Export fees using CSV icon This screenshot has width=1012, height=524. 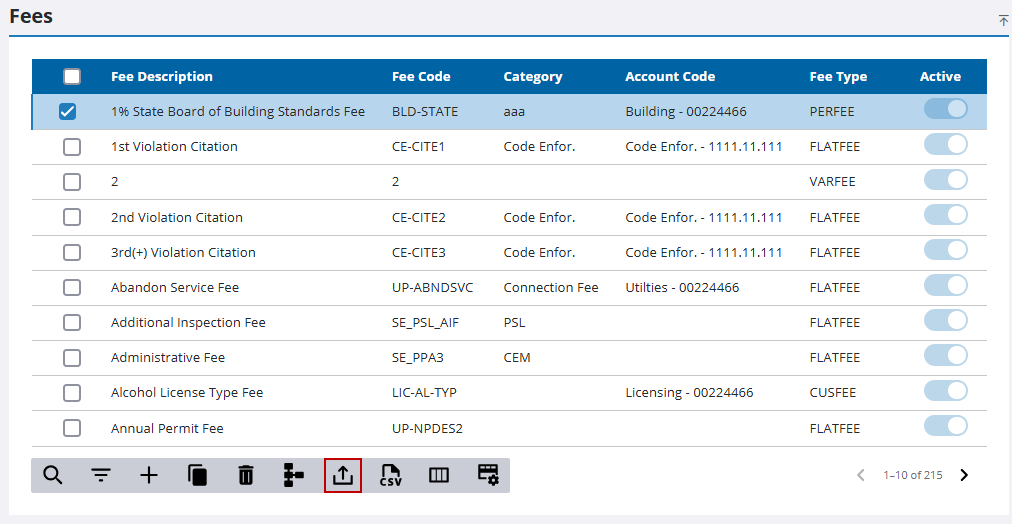pyautogui.click(x=390, y=475)
